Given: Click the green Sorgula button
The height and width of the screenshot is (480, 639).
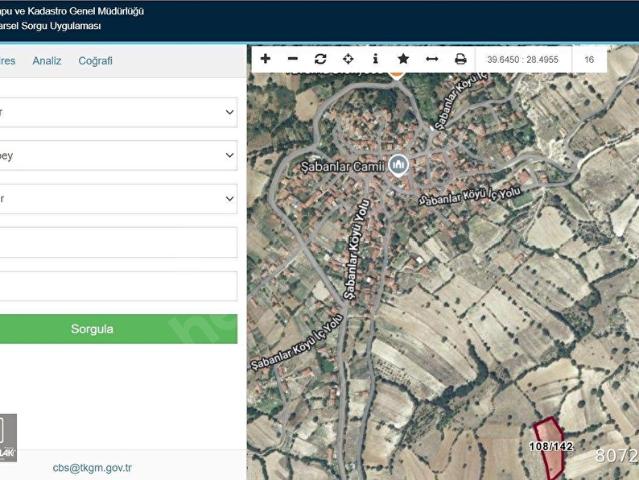Looking at the screenshot, I should click(118, 329).
